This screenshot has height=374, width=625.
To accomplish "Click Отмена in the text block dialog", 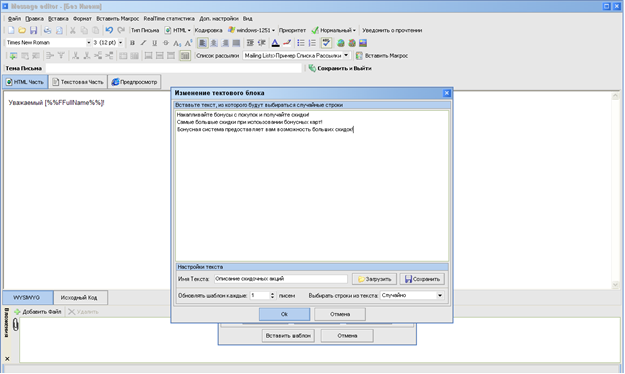I will [x=340, y=314].
